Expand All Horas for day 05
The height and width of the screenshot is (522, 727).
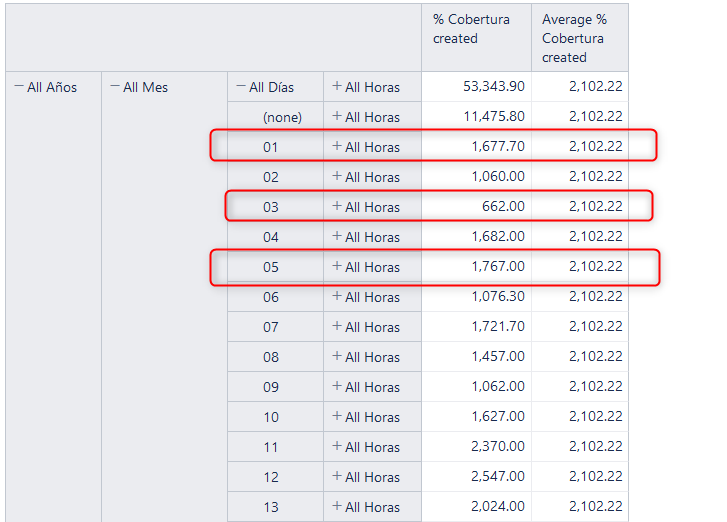(337, 266)
